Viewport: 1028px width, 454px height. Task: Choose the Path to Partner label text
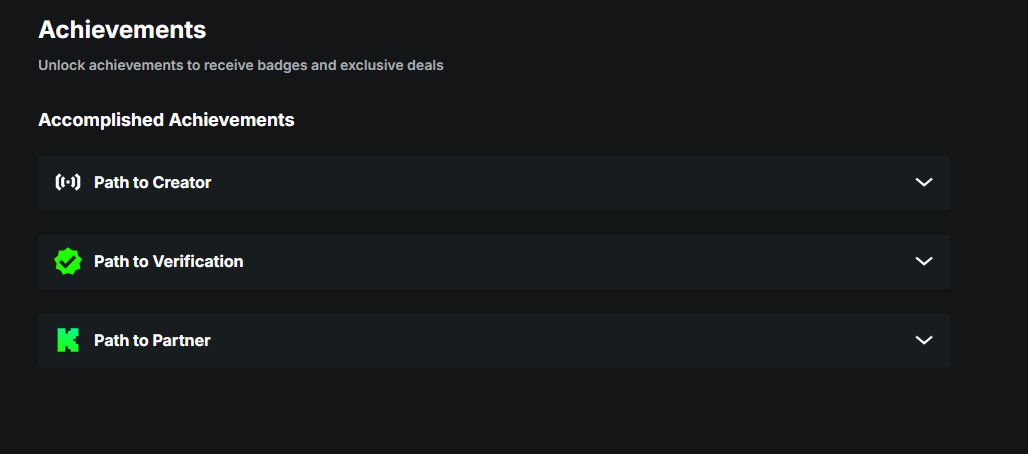[152, 340]
